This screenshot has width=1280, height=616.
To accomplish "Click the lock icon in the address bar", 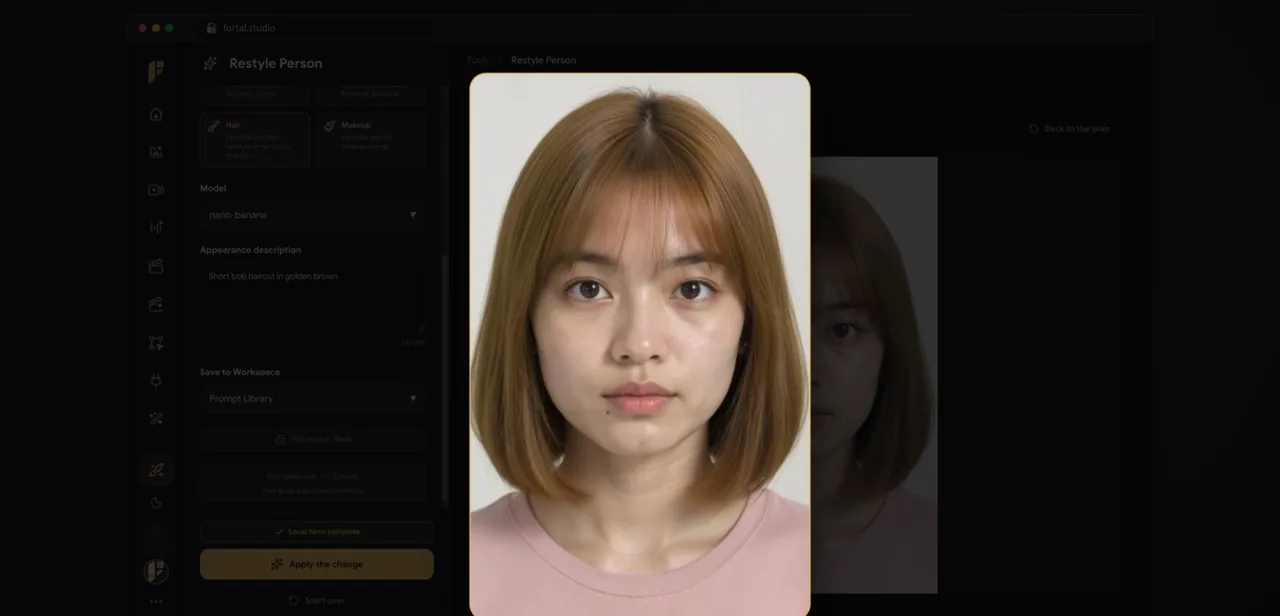I will tap(211, 28).
